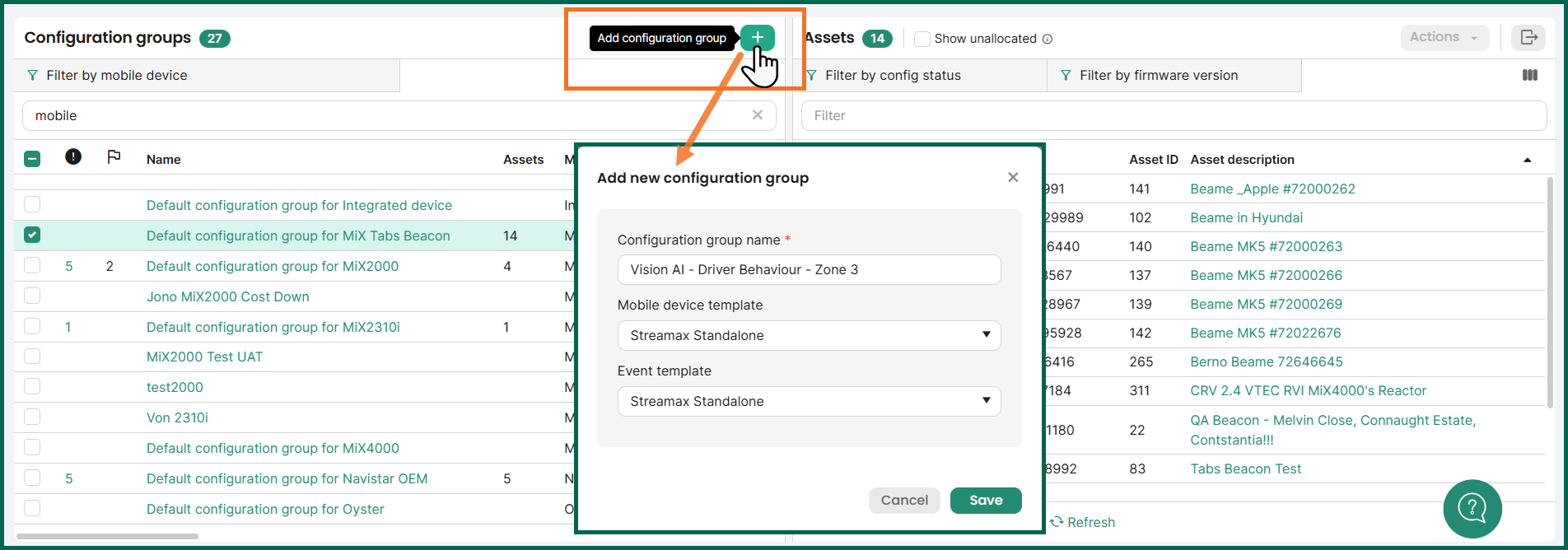
Task: Open Default configuration group for MiX Tabs Beacon
Action: click(298, 235)
